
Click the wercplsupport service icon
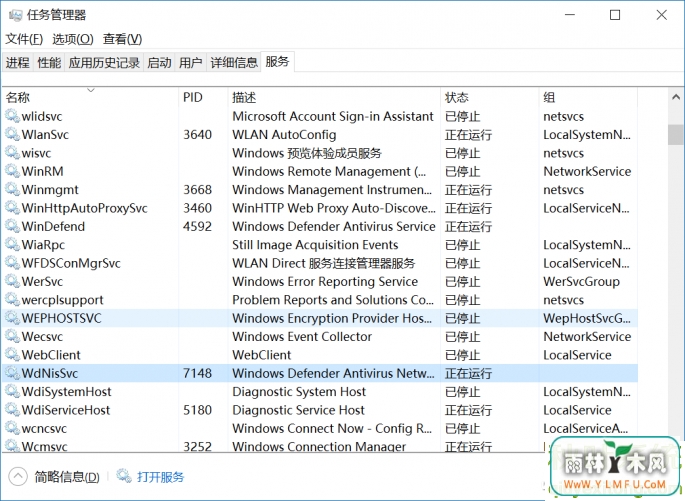[x=12, y=300]
